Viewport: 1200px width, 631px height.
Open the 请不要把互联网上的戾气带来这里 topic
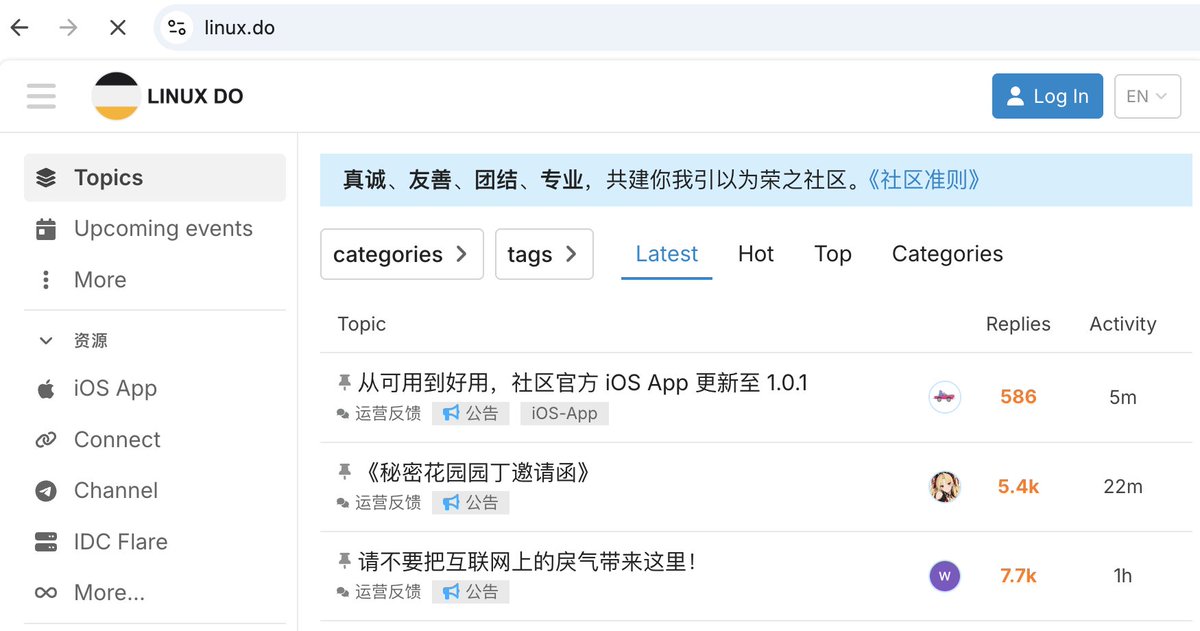(527, 562)
